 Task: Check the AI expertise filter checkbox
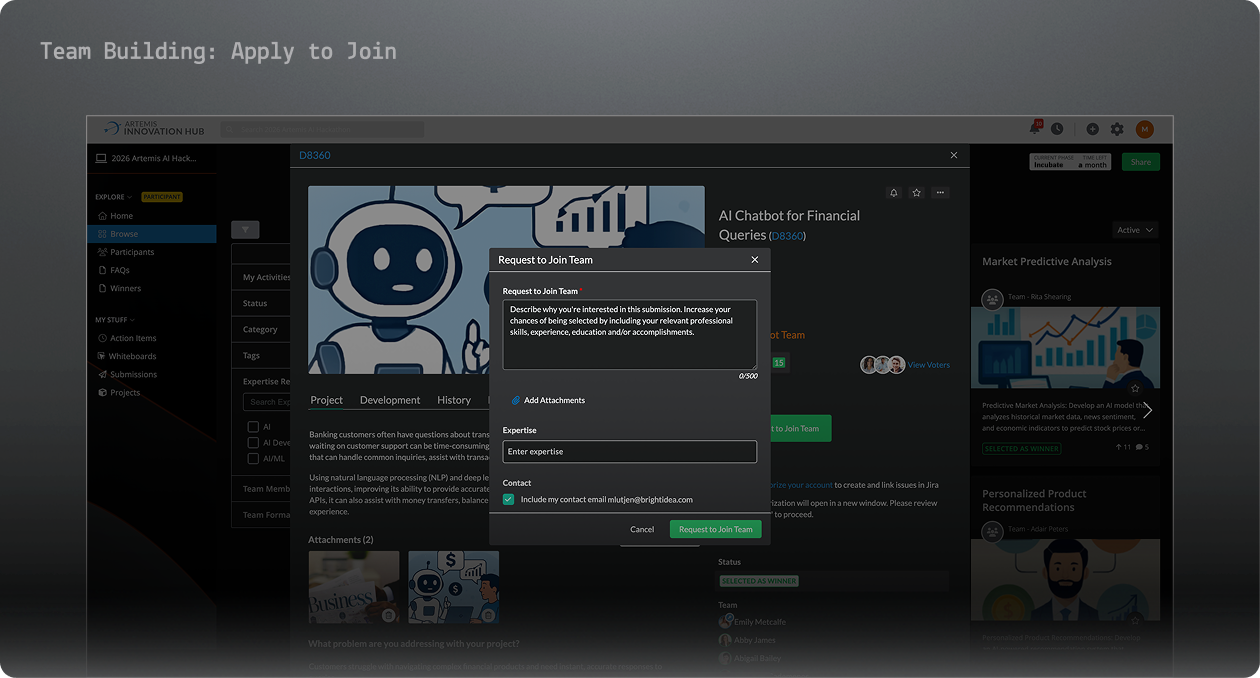click(253, 426)
